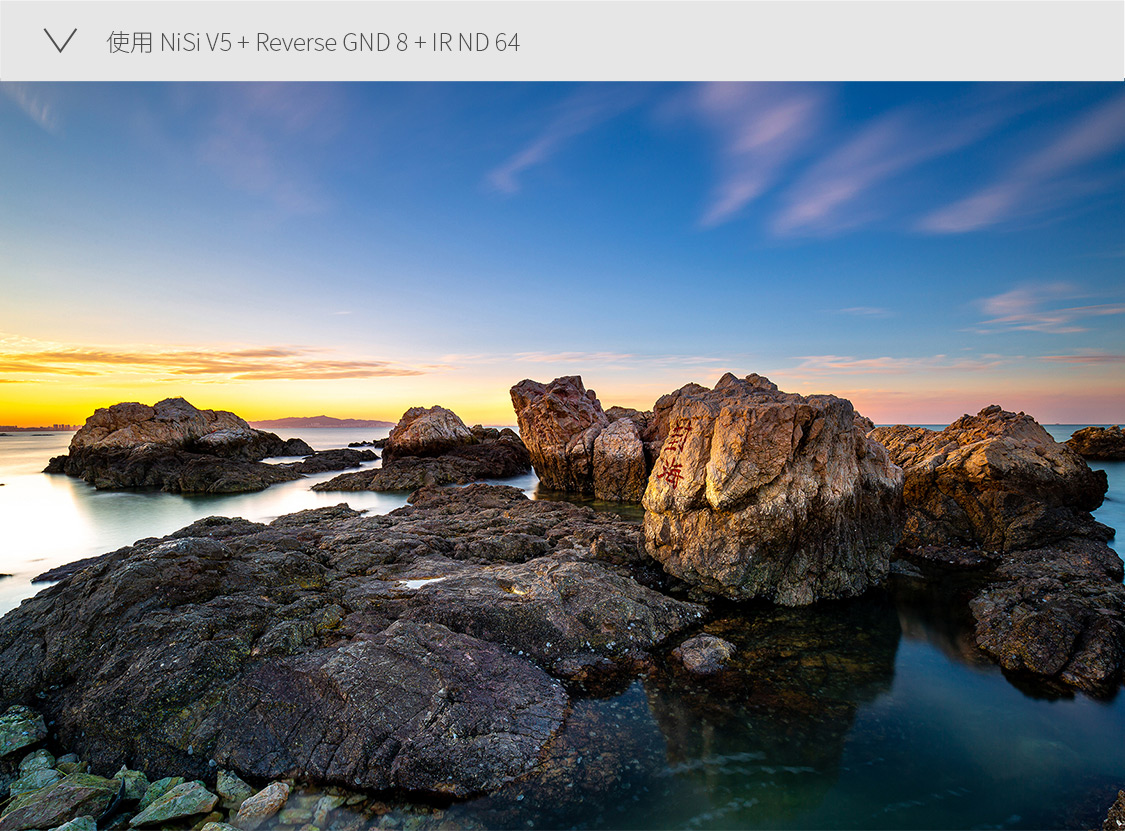Click the distant mountain silhouette on the horizon
The height and width of the screenshot is (831, 1125).
coord(320,422)
